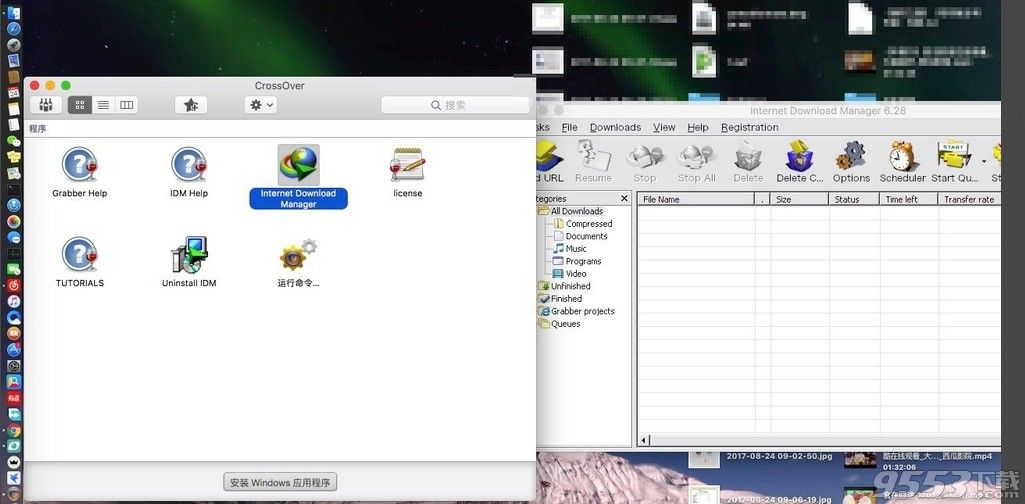Click the CrossOver favorites star button

tap(191, 105)
